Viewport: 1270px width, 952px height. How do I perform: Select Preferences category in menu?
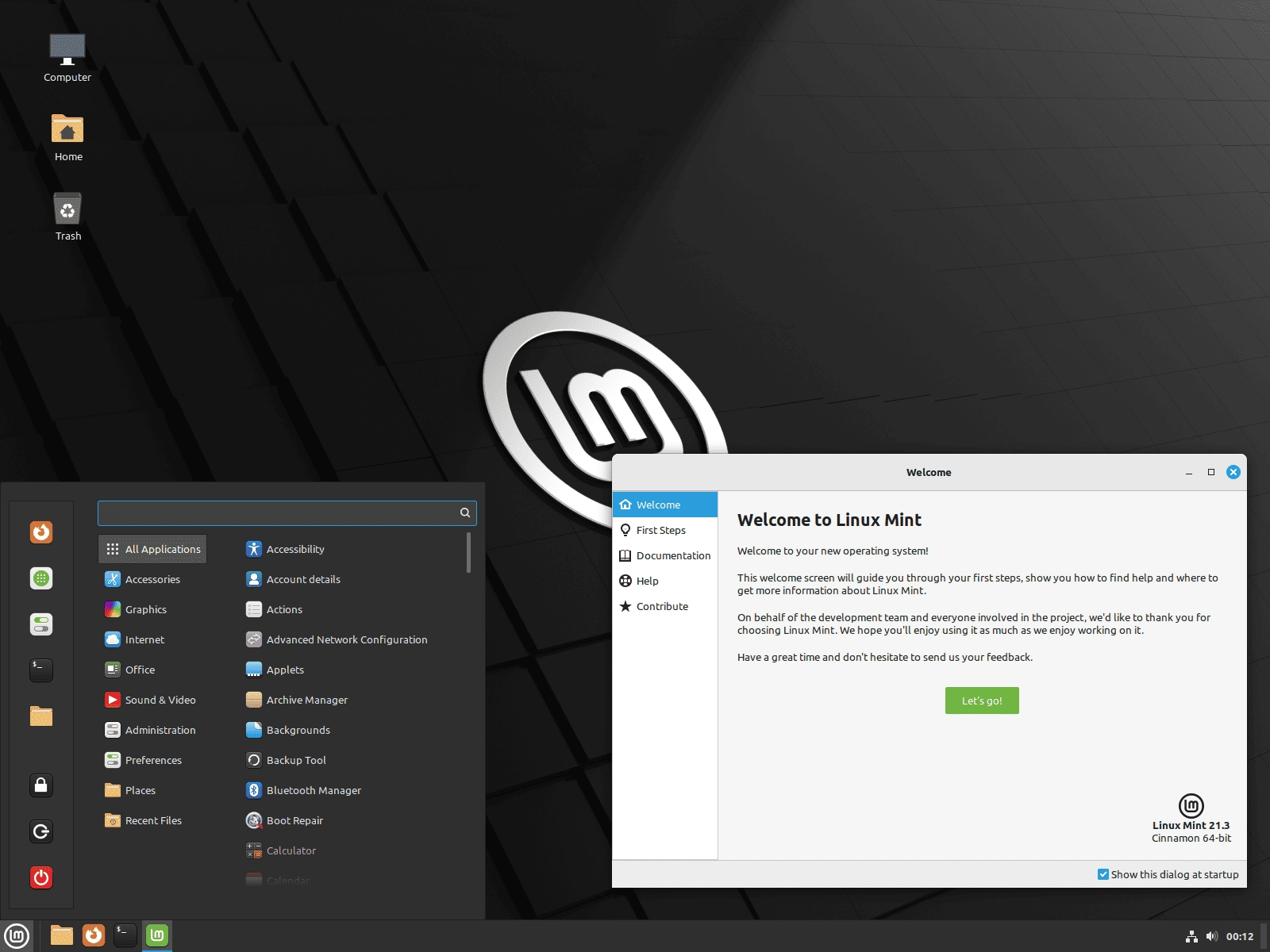click(x=152, y=760)
